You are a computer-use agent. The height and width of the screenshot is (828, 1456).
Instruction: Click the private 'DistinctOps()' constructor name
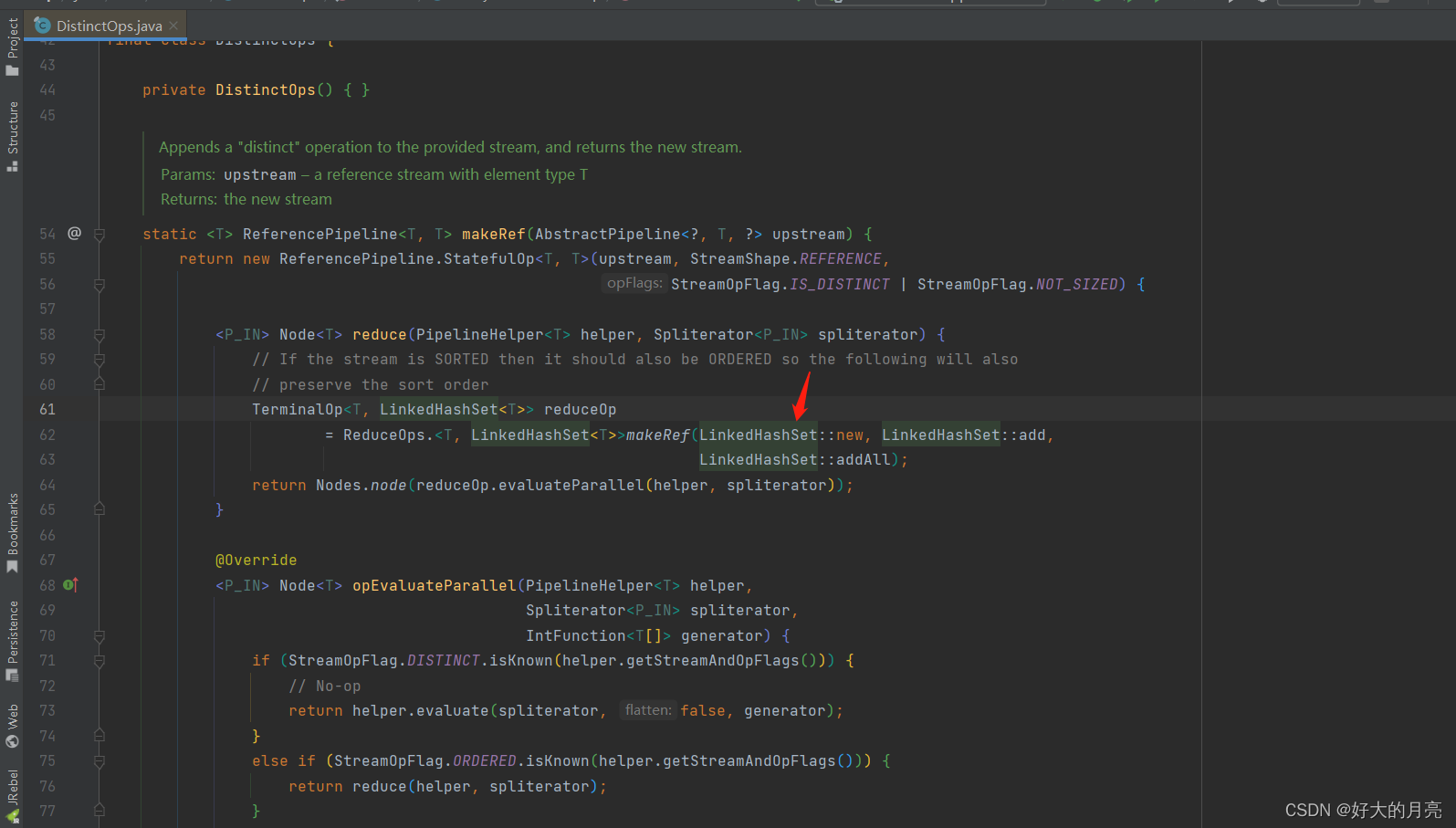coord(266,89)
